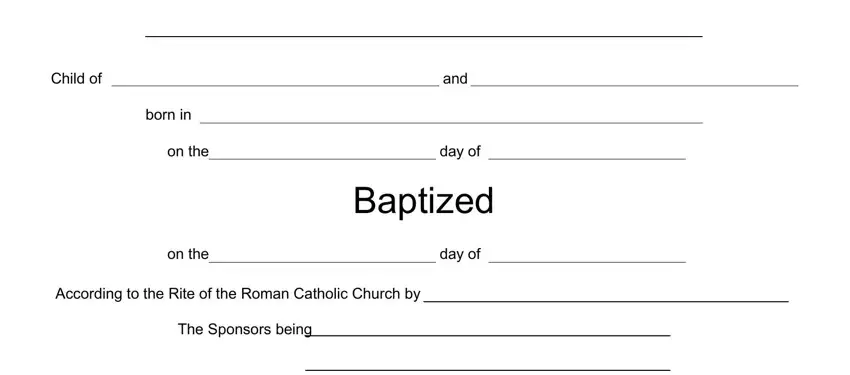
Task: Click the second parent blank after 'and'
Action: [x=635, y=80]
